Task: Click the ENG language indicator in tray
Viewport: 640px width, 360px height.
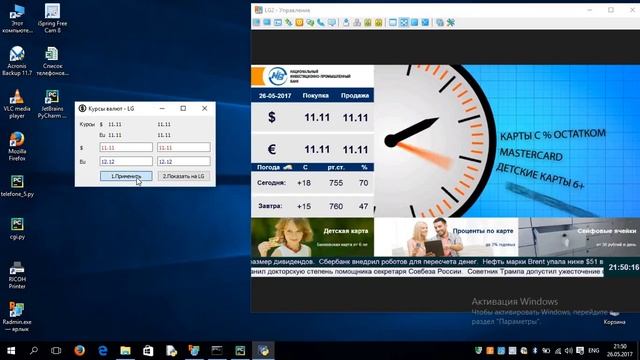Action: click(x=594, y=351)
